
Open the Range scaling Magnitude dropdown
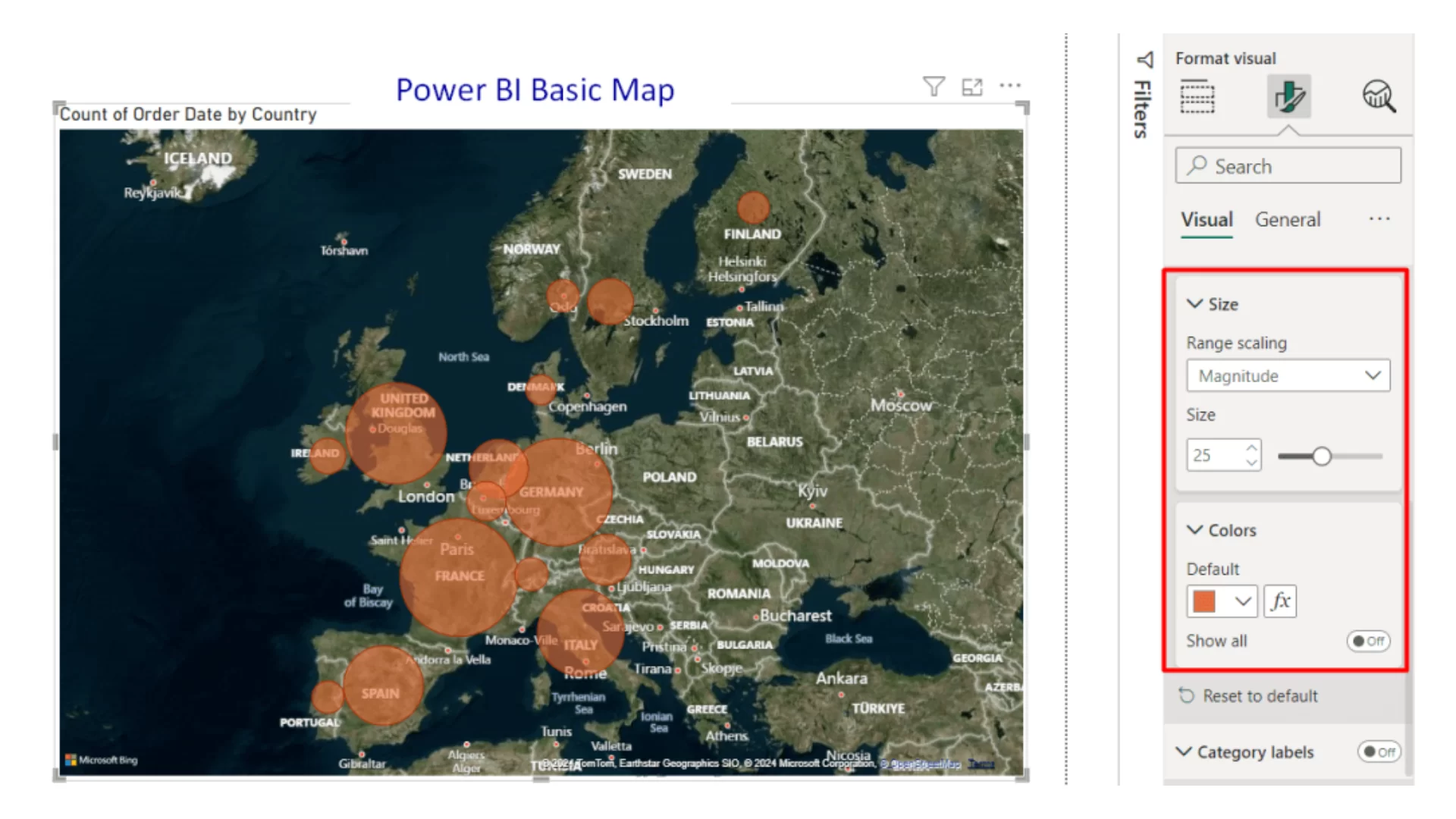(x=1288, y=375)
